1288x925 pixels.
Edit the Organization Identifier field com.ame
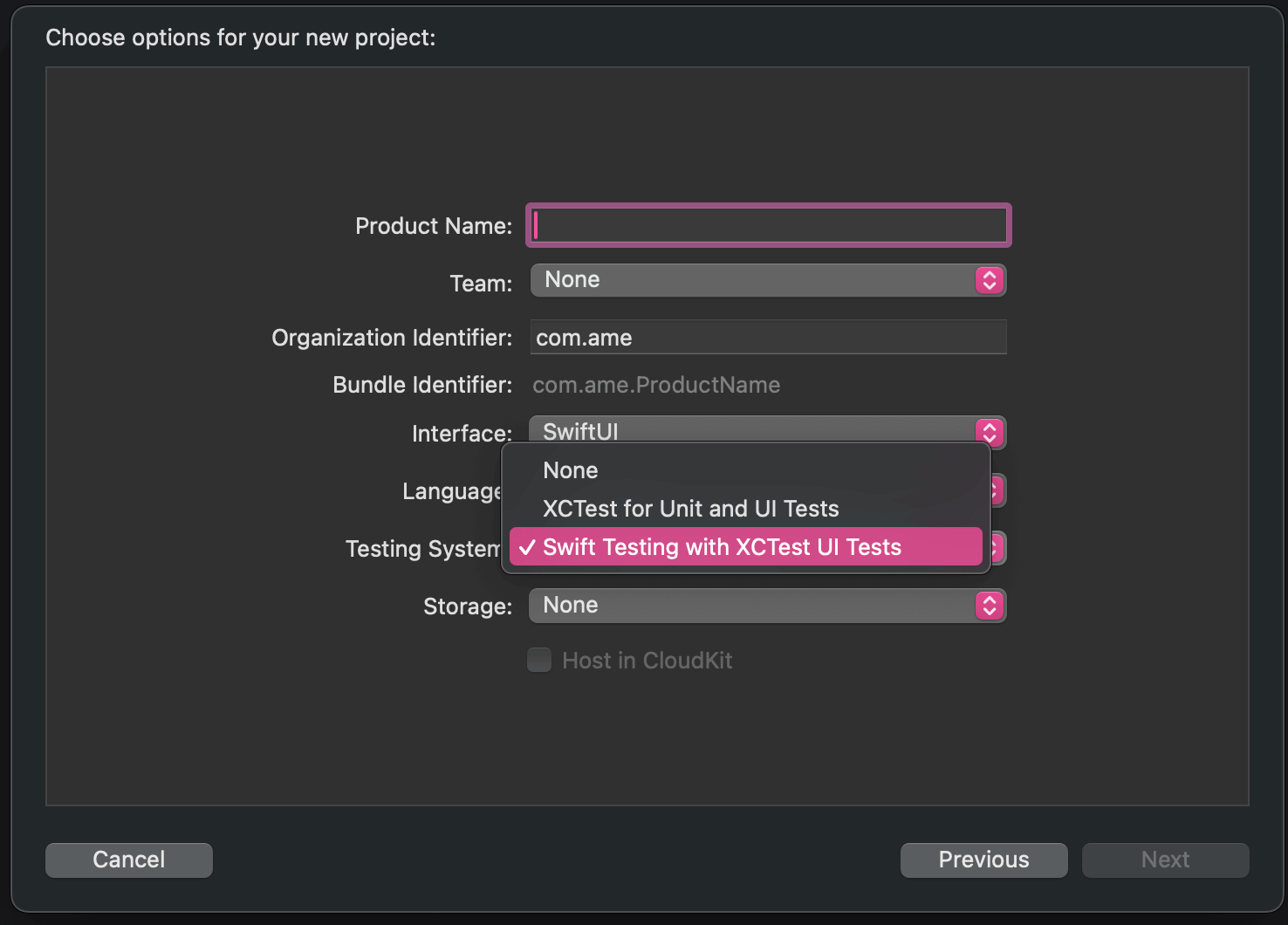768,337
